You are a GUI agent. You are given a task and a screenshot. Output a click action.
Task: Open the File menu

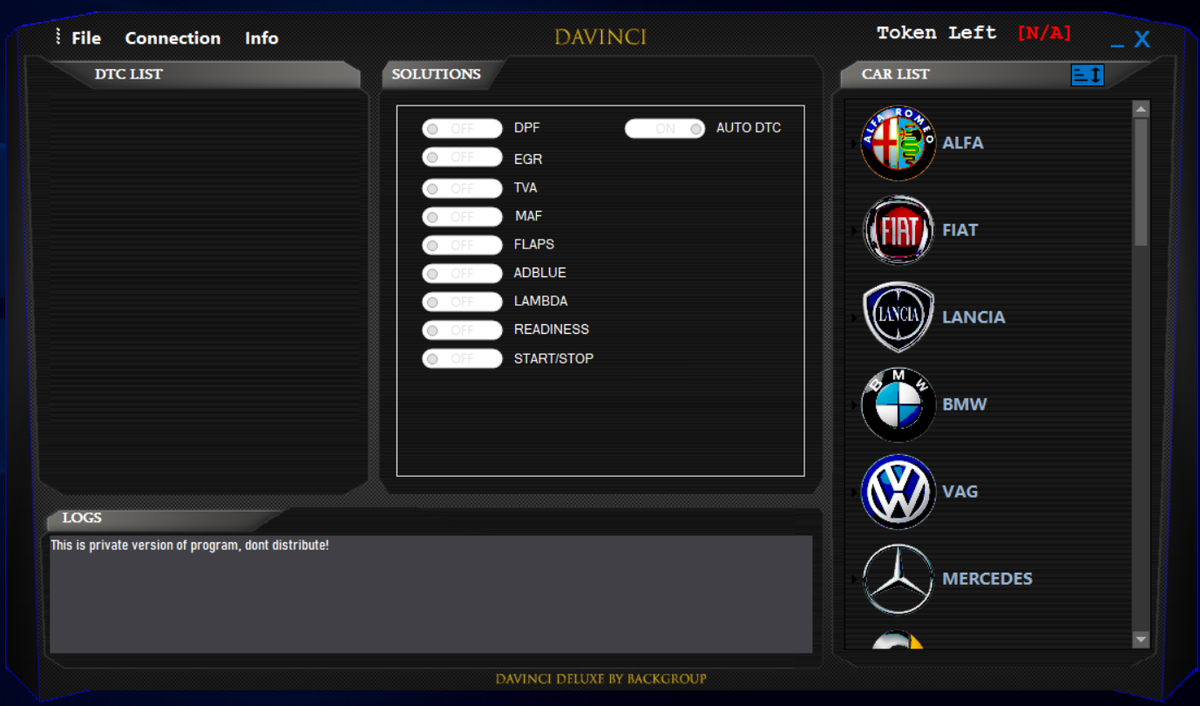pos(86,38)
